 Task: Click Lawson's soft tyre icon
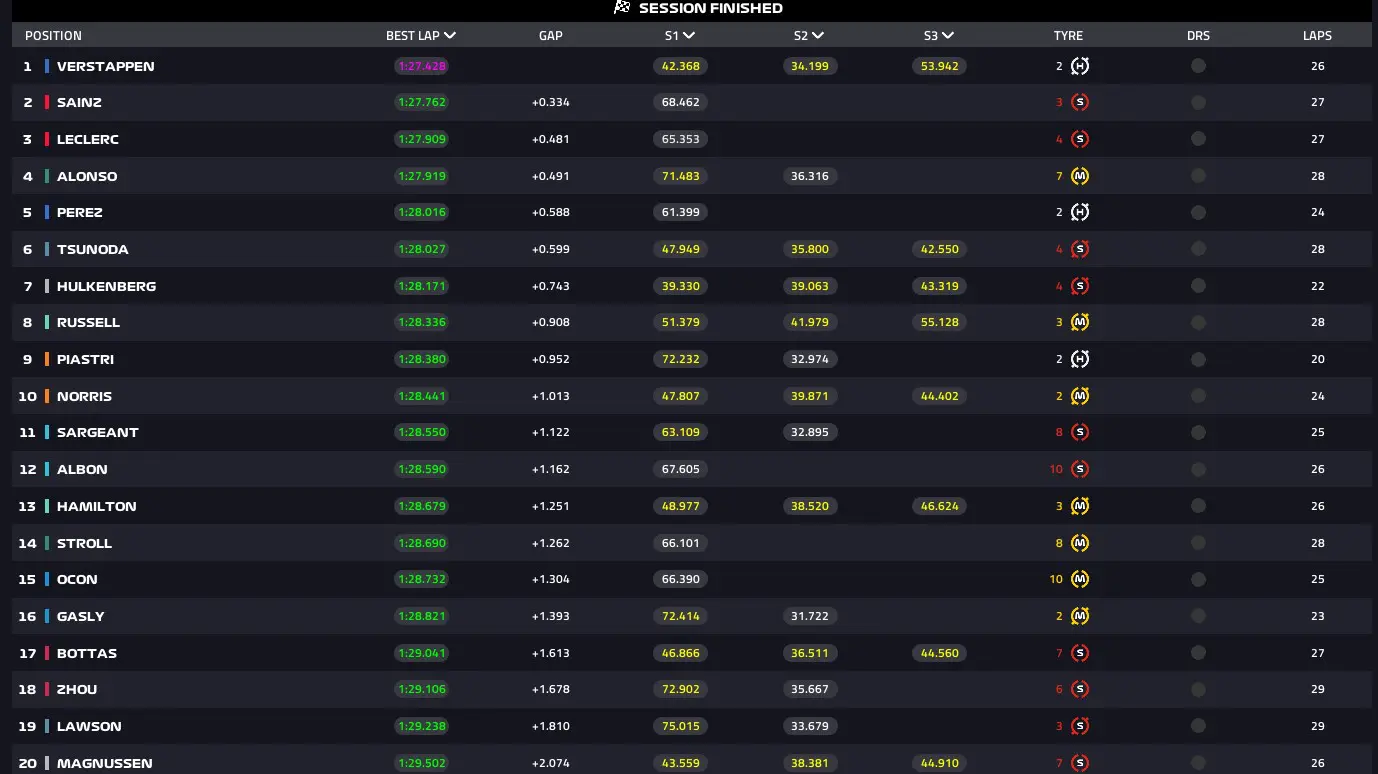pyautogui.click(x=1080, y=726)
